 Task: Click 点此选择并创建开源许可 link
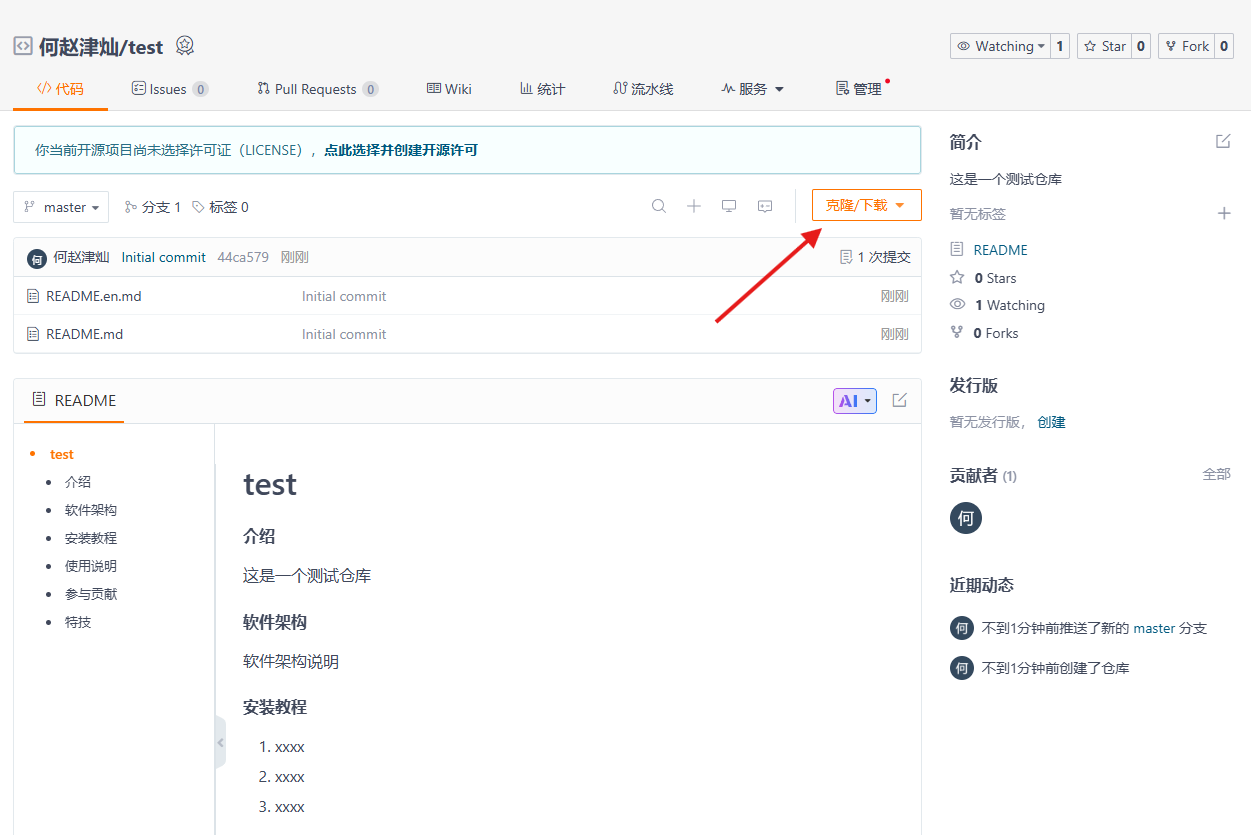pyautogui.click(x=401, y=150)
